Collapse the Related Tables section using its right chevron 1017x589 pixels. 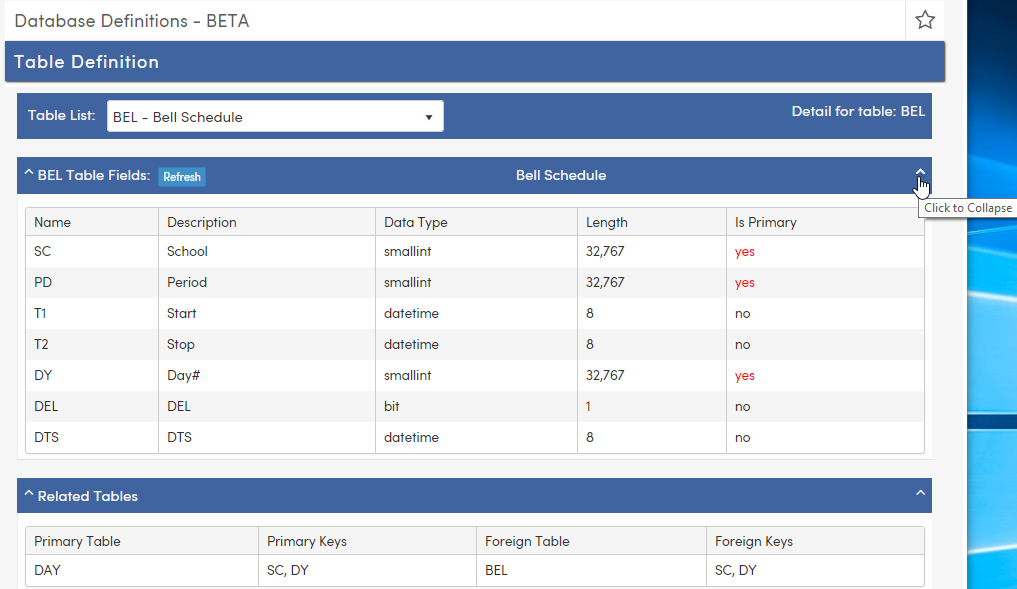click(x=920, y=494)
